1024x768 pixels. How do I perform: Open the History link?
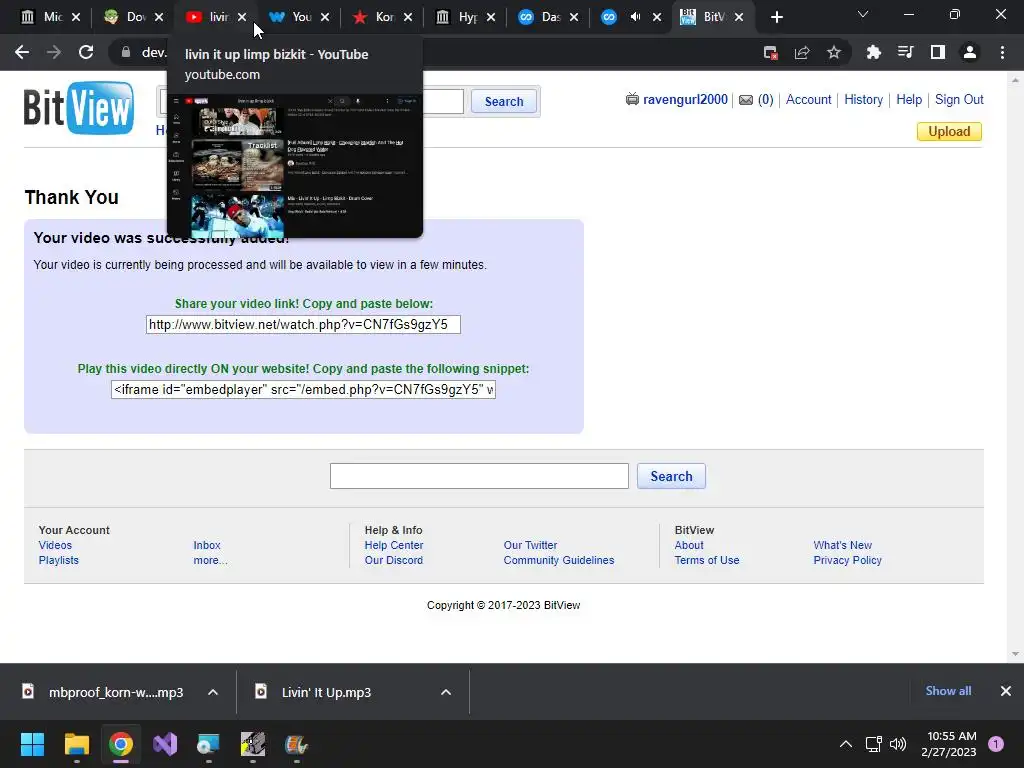coord(863,99)
